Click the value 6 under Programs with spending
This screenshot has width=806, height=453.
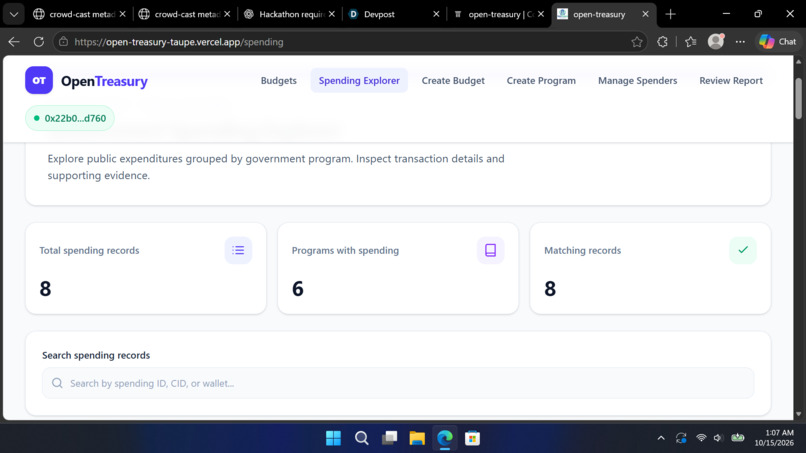(298, 288)
